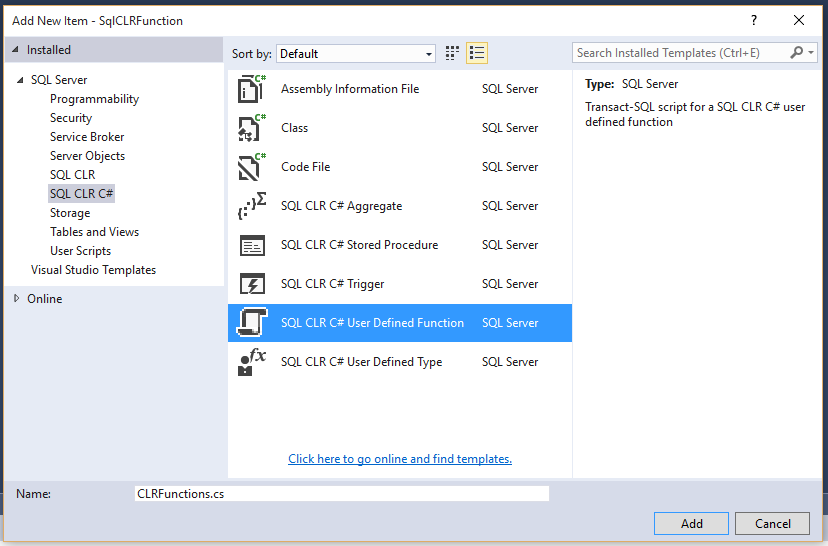Select the 'Class' template name text
The image size is (828, 546).
294,128
